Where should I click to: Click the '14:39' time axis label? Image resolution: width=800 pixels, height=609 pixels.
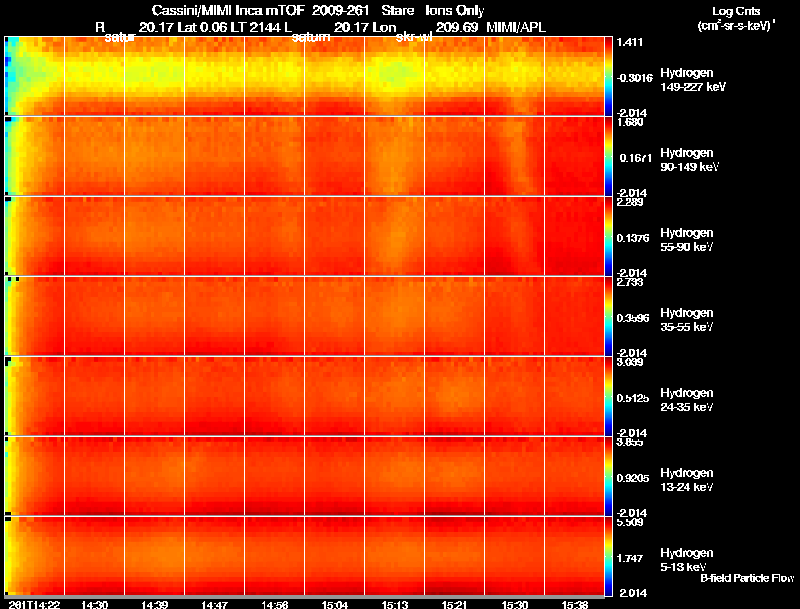155,604
